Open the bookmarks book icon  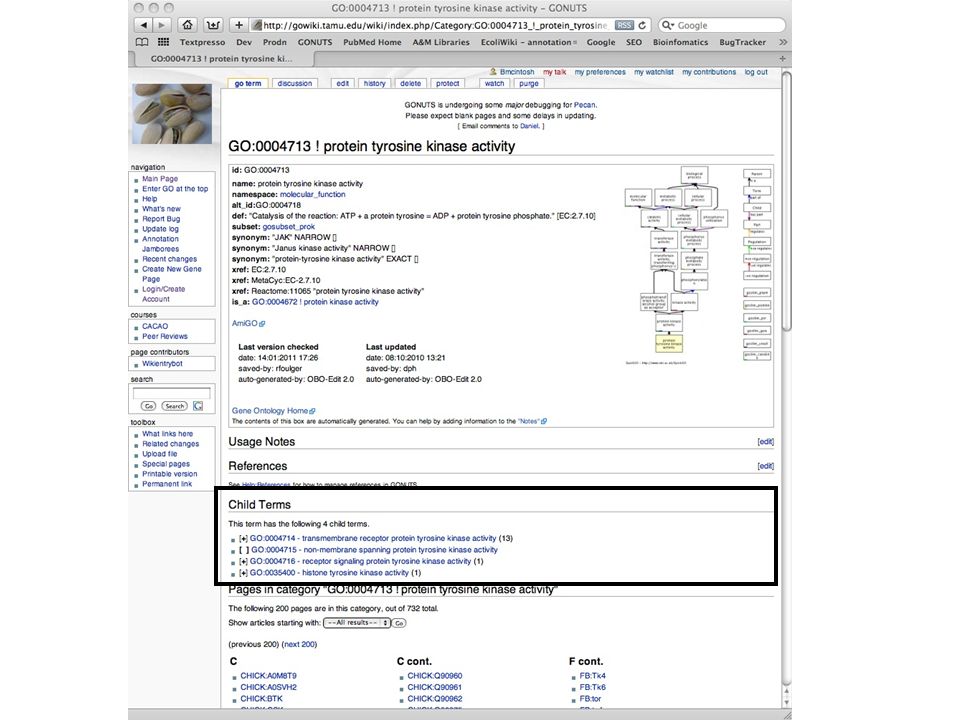(x=142, y=42)
